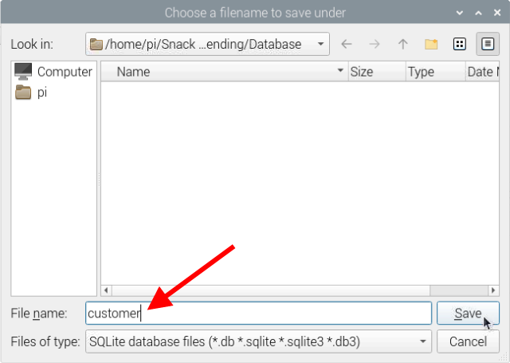This screenshot has height=363, width=510.
Task: Expand the Look in path dropdown
Action: click(207, 44)
